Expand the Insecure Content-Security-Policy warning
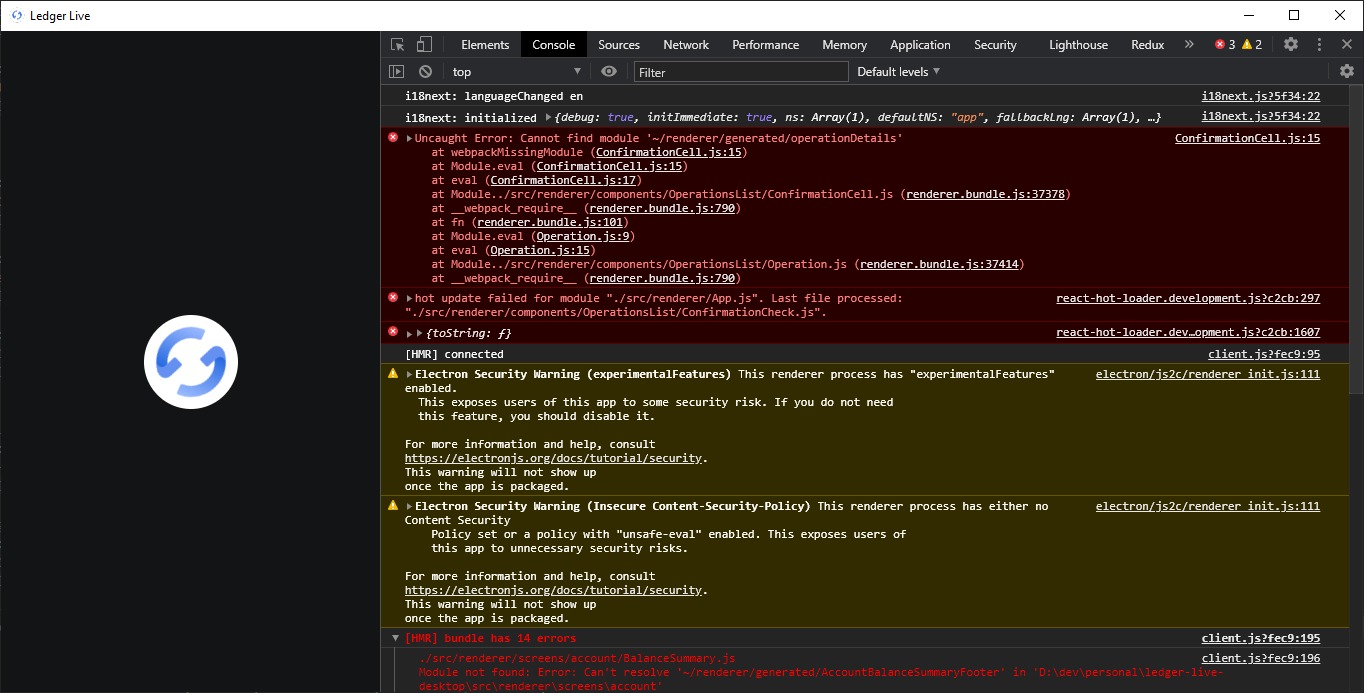 coord(409,507)
